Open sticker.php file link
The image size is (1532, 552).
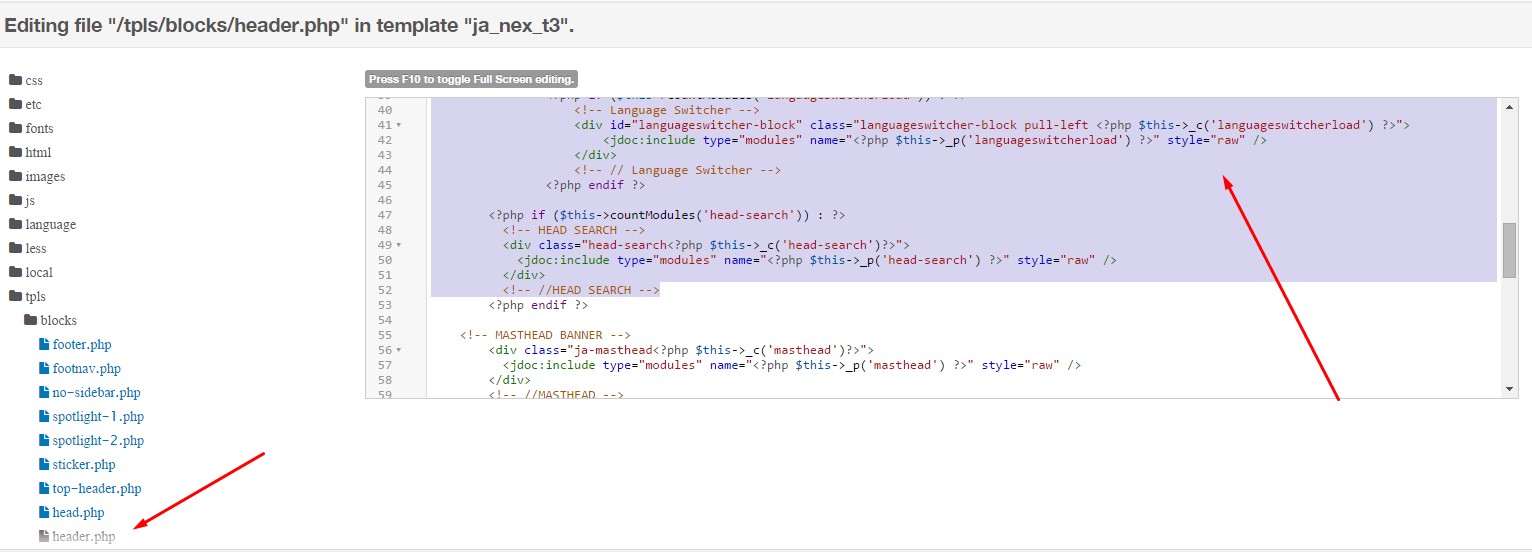pyautogui.click(x=84, y=465)
